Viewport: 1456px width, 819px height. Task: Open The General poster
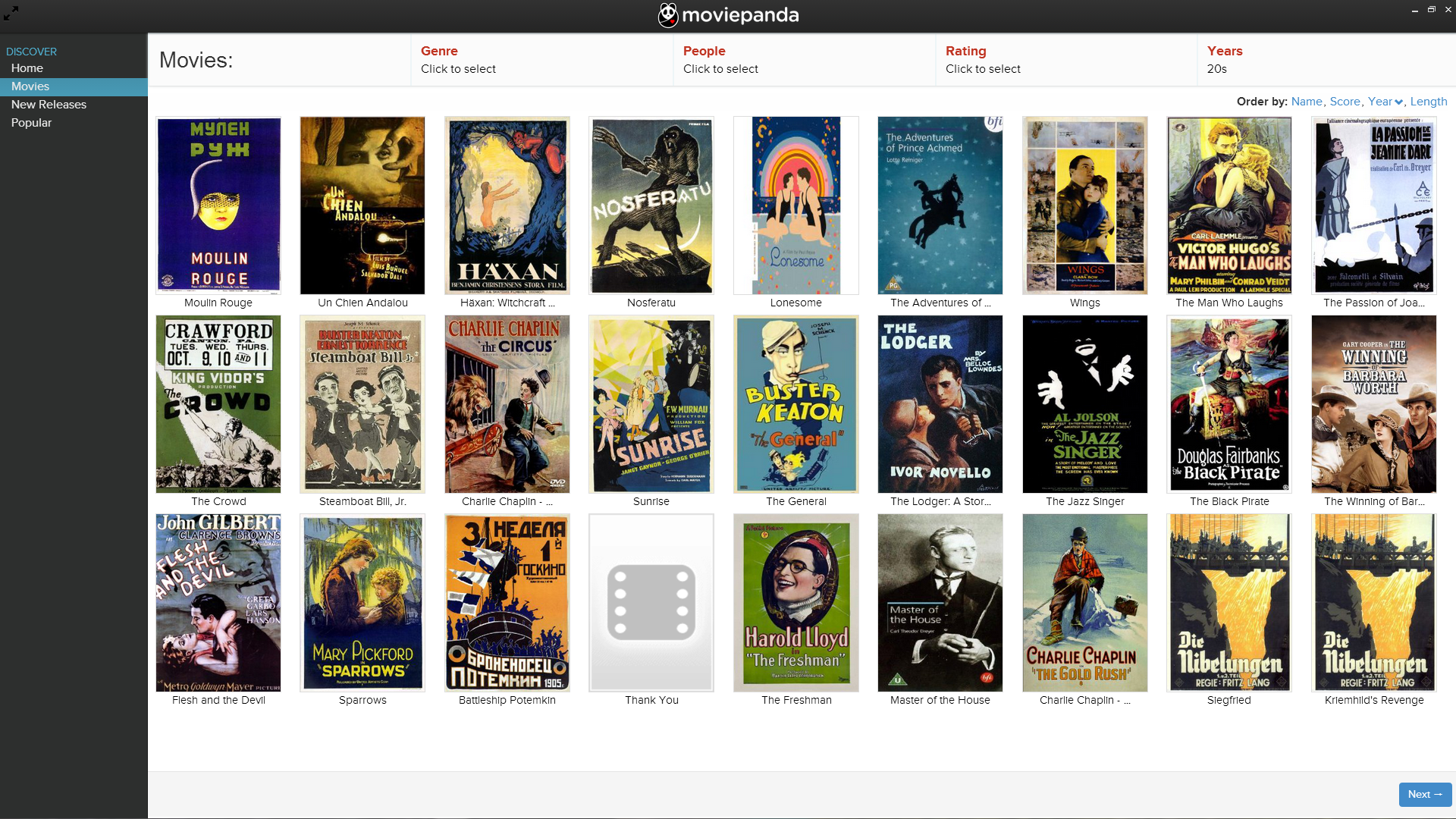[x=796, y=404]
